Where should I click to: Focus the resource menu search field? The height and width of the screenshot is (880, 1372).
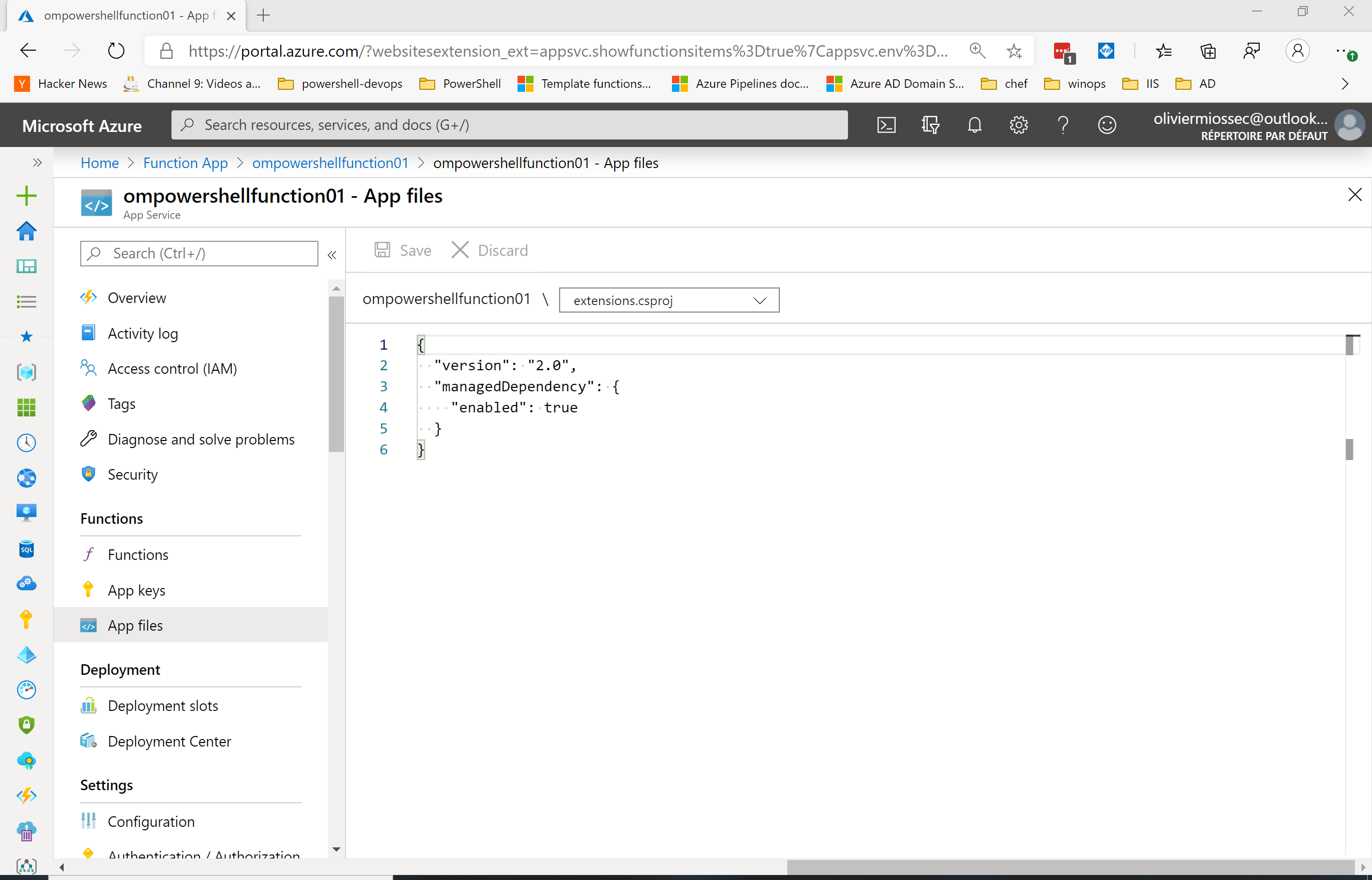[x=199, y=253]
